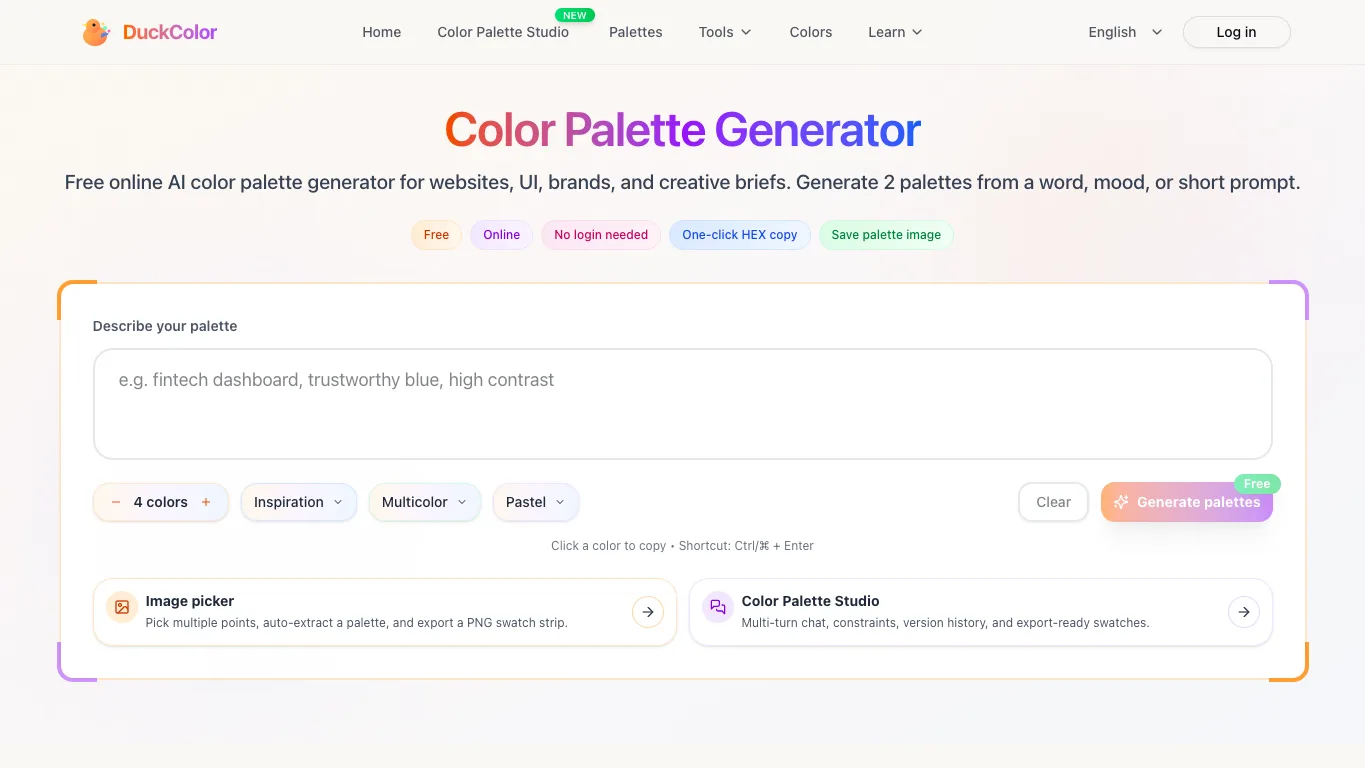The height and width of the screenshot is (768, 1365).
Task: Click the minus icon to reduce colors
Action: tap(116, 502)
